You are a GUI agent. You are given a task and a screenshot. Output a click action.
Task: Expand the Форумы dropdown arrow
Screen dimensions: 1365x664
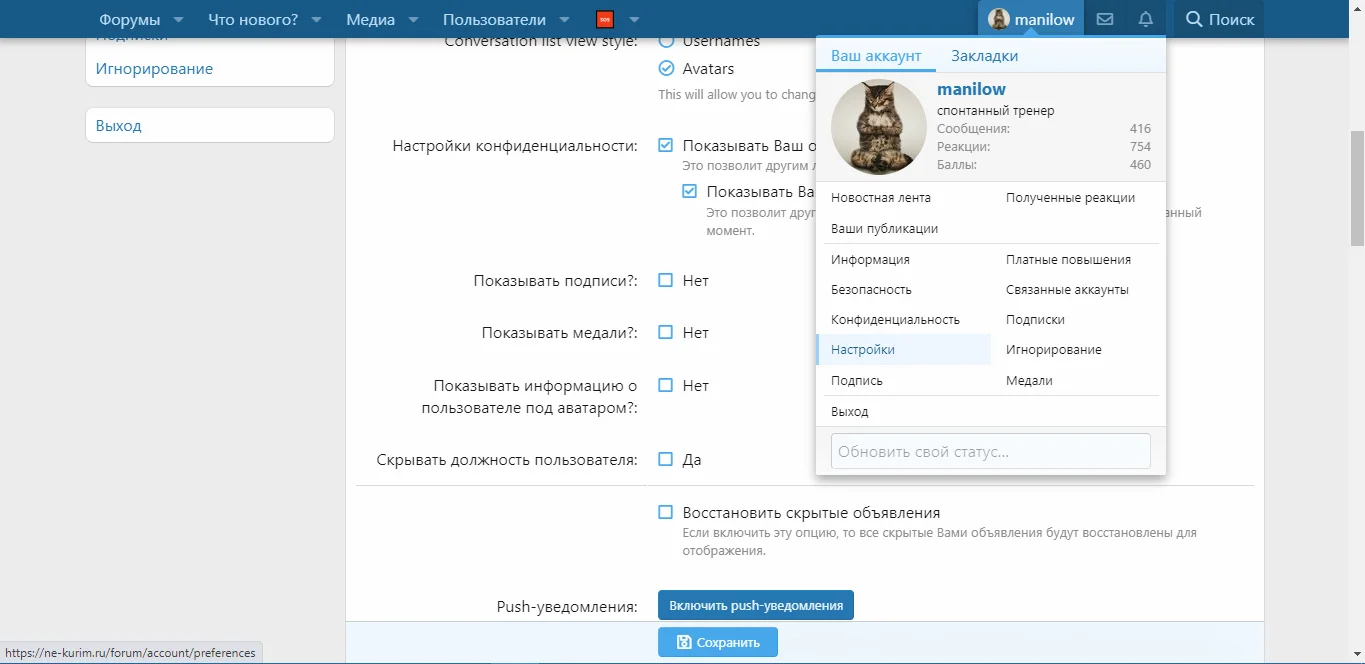178,19
